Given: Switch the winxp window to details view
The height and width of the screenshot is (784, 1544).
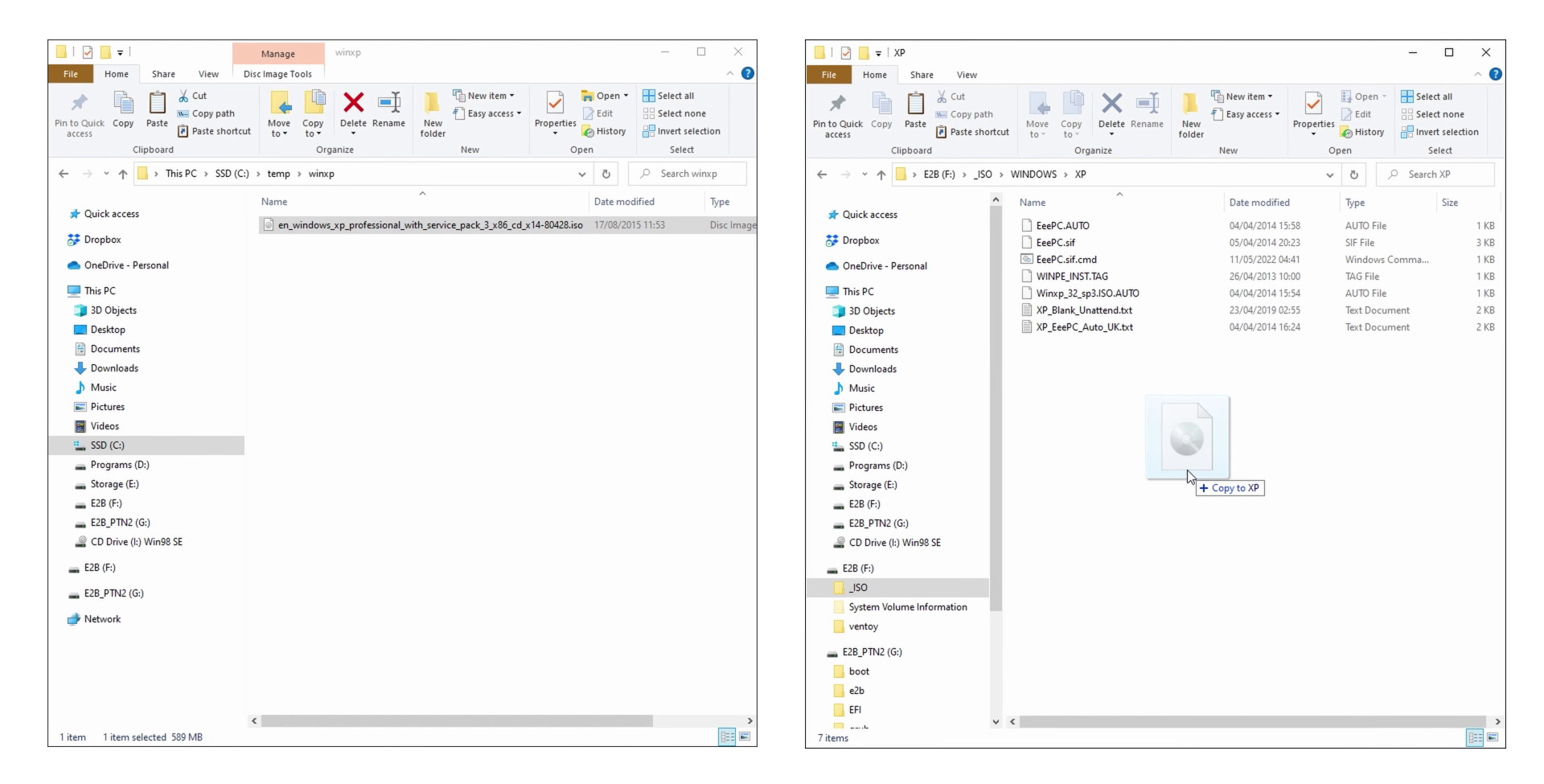Looking at the screenshot, I should 727,737.
